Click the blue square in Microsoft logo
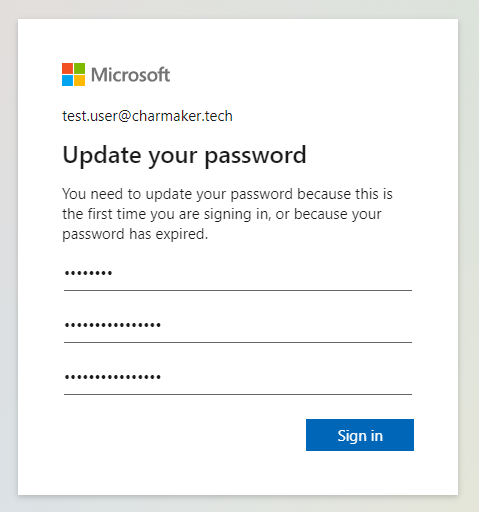The height and width of the screenshot is (512, 479). 67,80
